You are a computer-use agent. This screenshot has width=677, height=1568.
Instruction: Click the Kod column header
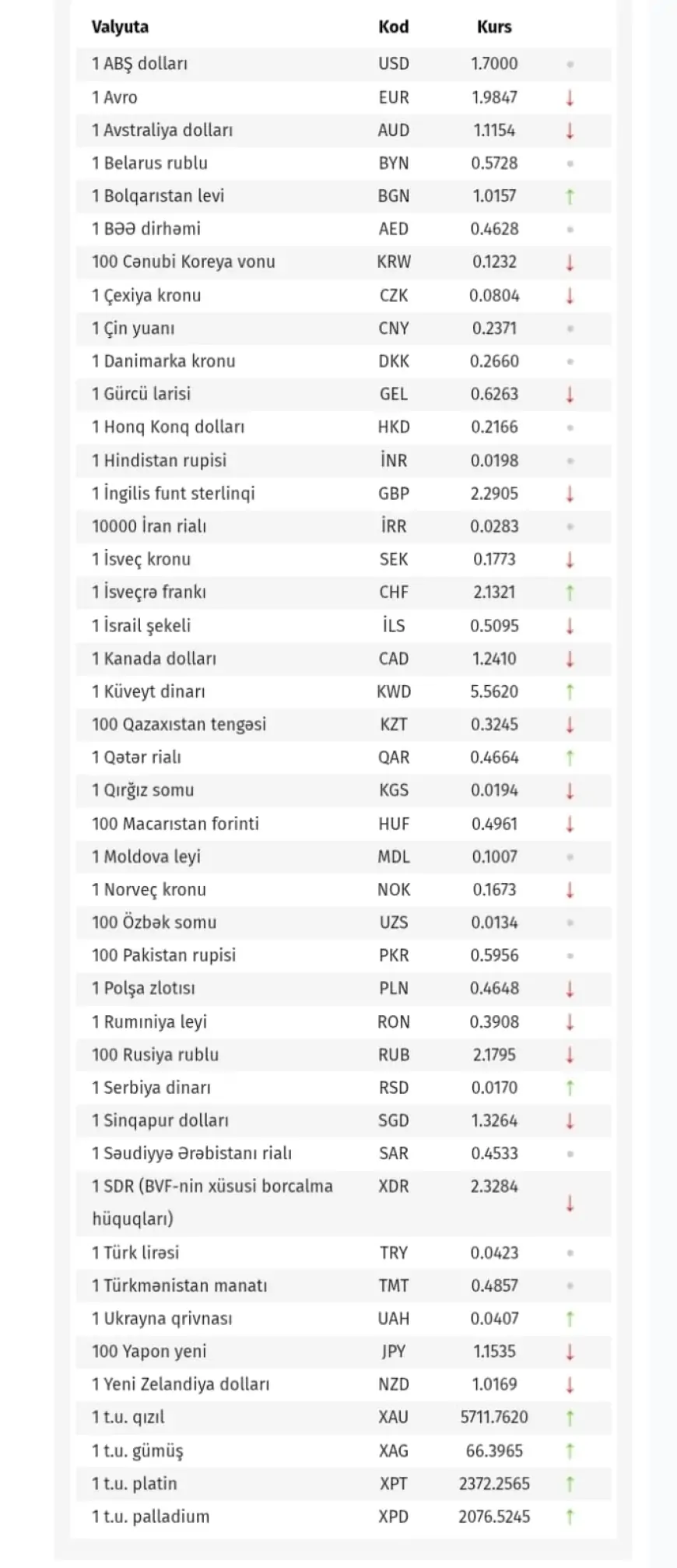tap(393, 27)
